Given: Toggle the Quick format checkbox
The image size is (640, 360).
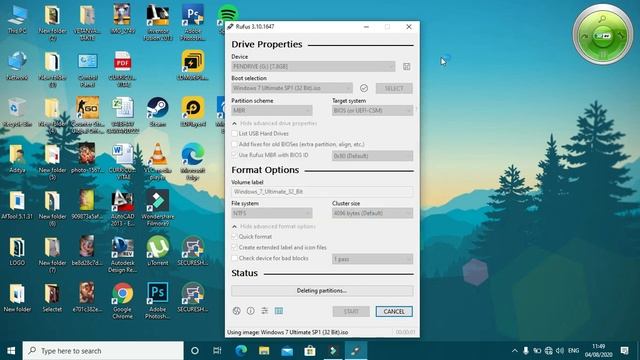Looking at the screenshot, I should (234, 236).
